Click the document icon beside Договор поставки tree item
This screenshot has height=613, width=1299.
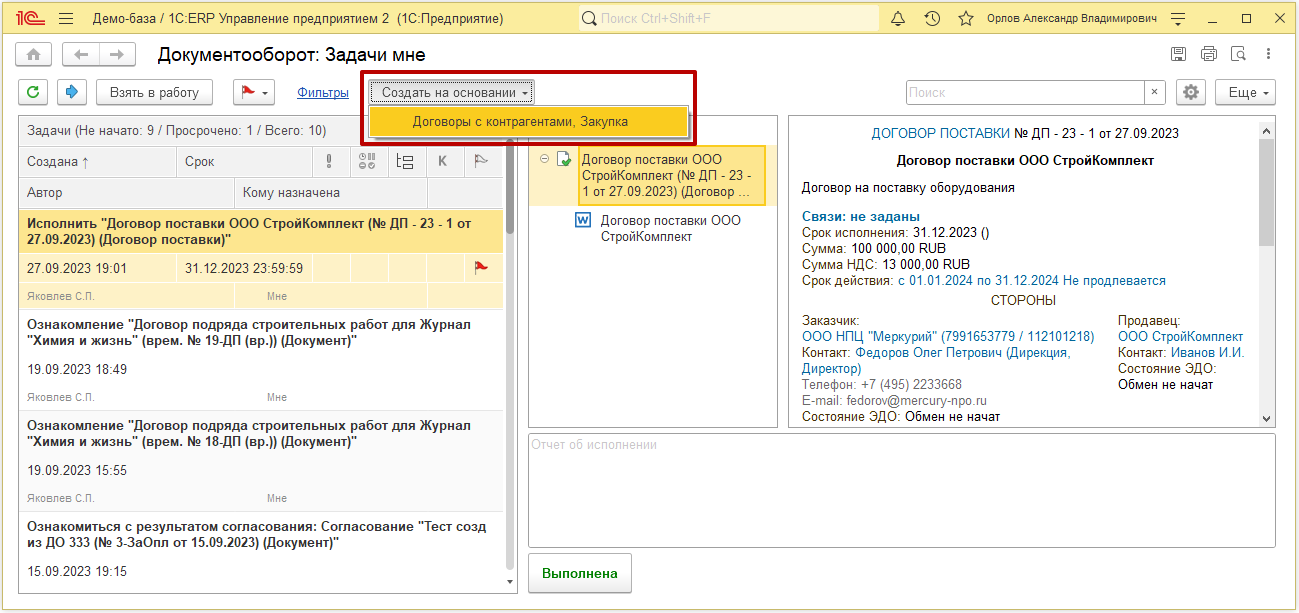pyautogui.click(x=564, y=159)
